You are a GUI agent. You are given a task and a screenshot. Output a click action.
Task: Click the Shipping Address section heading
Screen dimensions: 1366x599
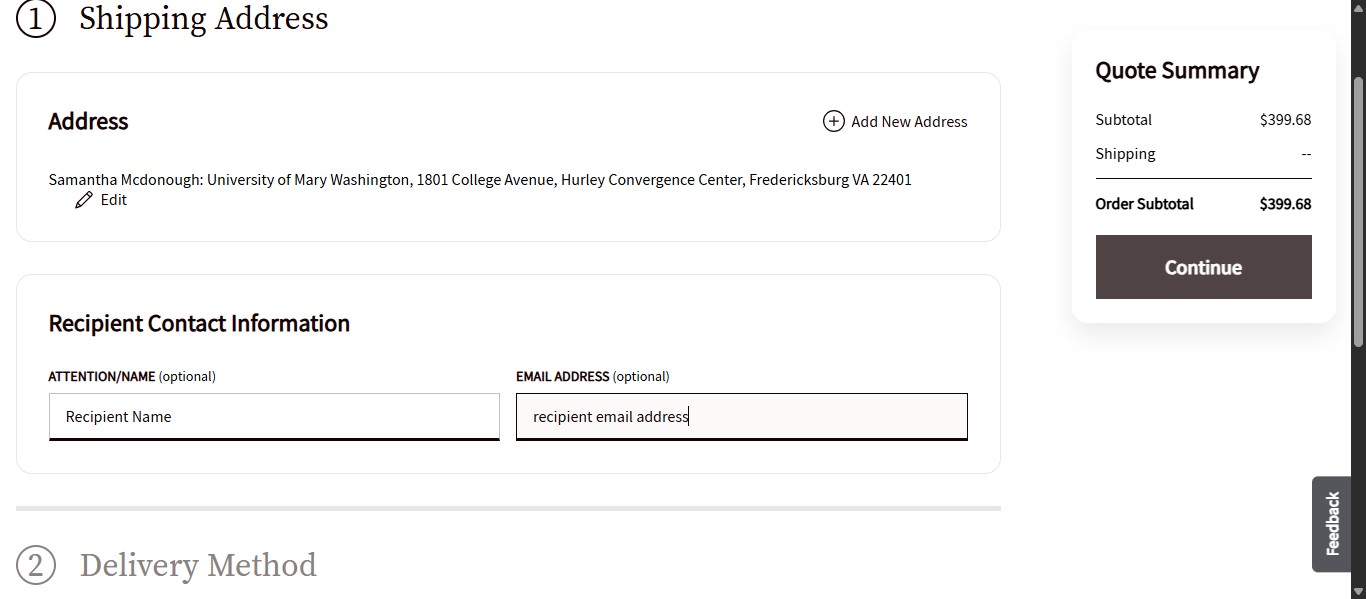pos(204,19)
